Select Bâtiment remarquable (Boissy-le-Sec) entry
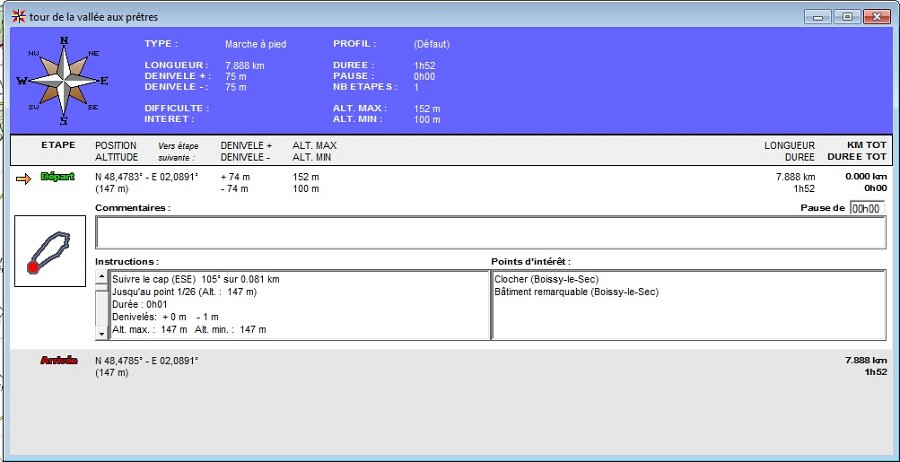The image size is (900, 462). pos(576,292)
